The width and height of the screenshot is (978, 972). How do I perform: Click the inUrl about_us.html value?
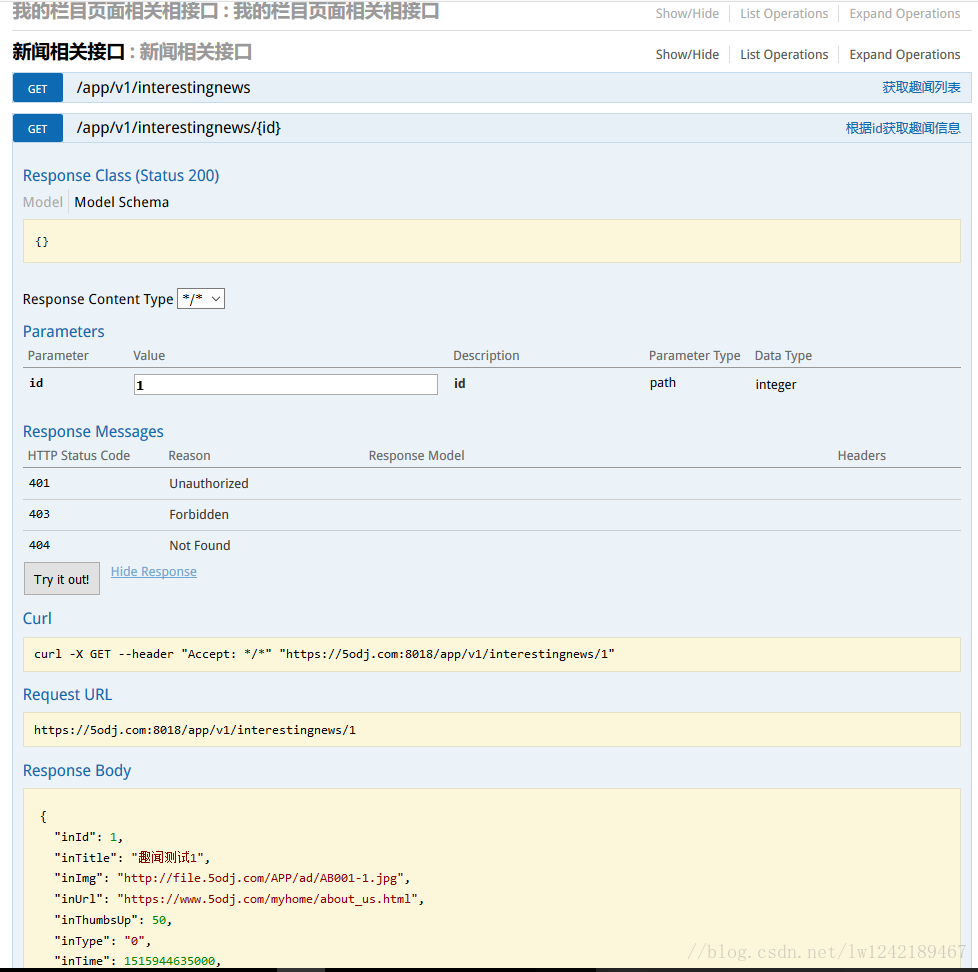(267, 899)
